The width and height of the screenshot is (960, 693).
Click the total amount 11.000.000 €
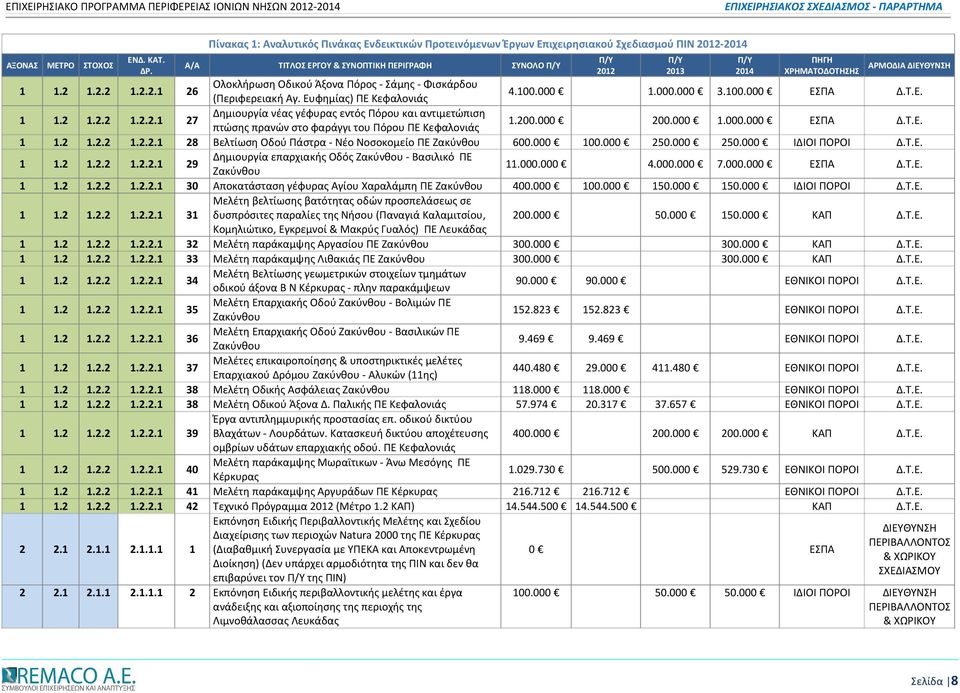536,164
